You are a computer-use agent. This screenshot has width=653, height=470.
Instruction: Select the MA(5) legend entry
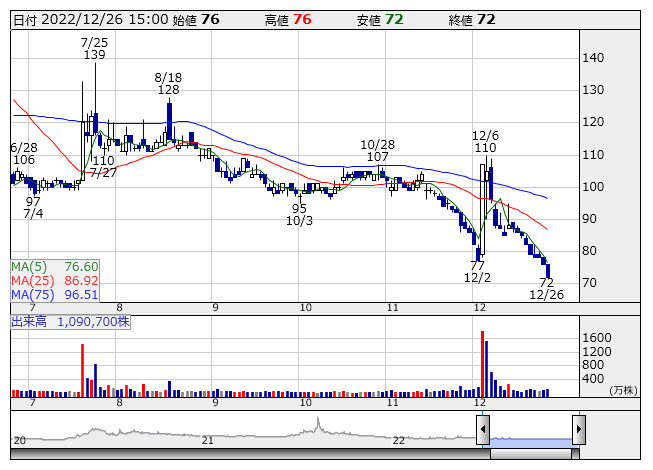point(55,267)
